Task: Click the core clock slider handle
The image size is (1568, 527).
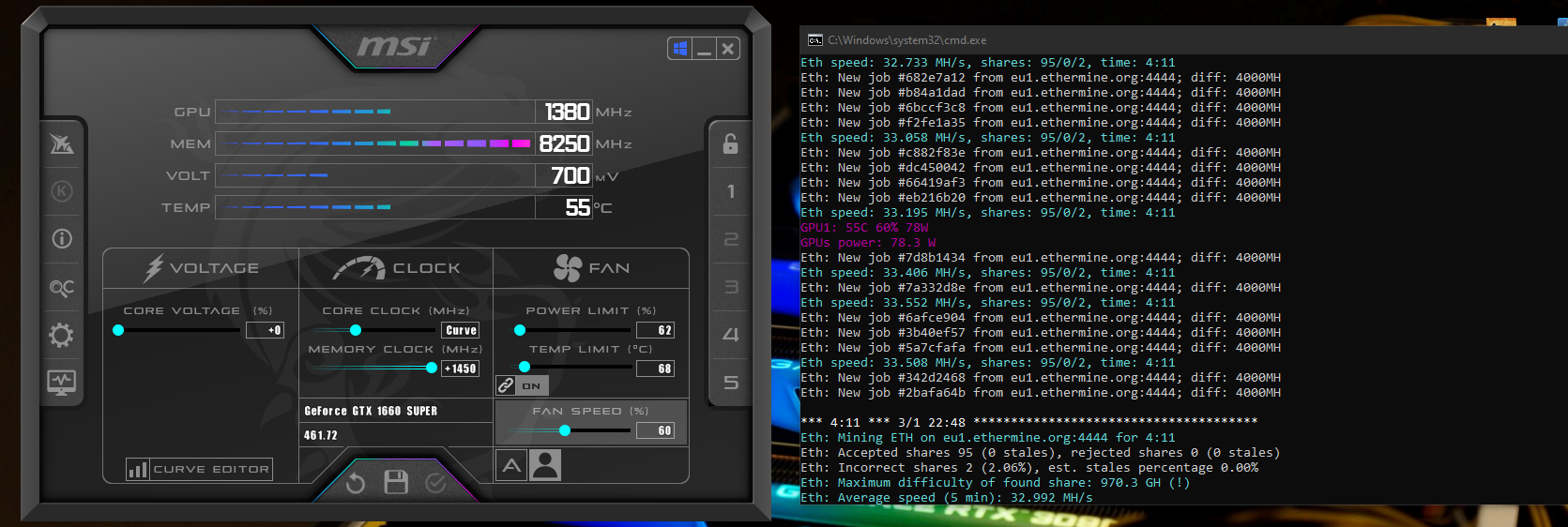Action: tap(356, 330)
